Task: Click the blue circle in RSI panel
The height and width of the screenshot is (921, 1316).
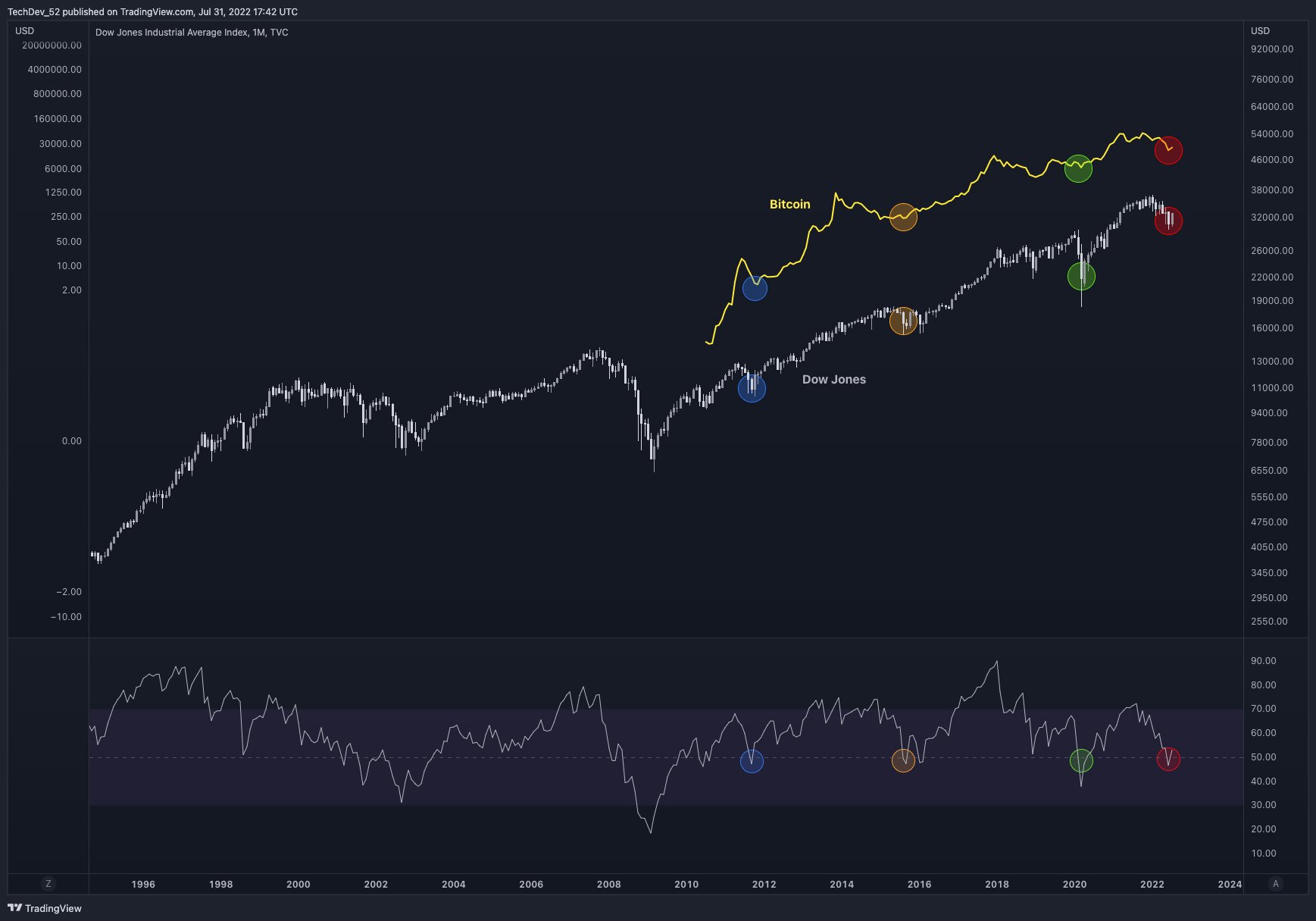Action: point(752,761)
